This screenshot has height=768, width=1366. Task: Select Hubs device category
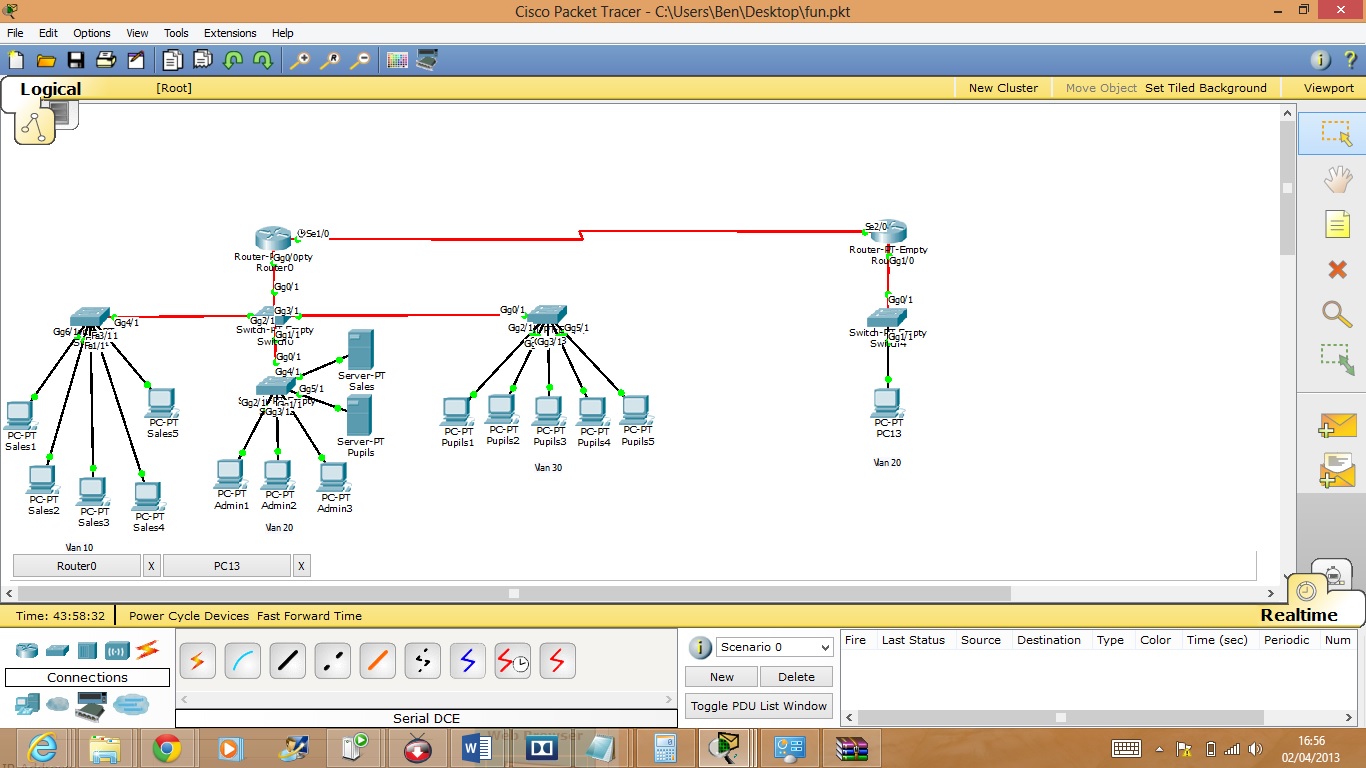pos(87,650)
